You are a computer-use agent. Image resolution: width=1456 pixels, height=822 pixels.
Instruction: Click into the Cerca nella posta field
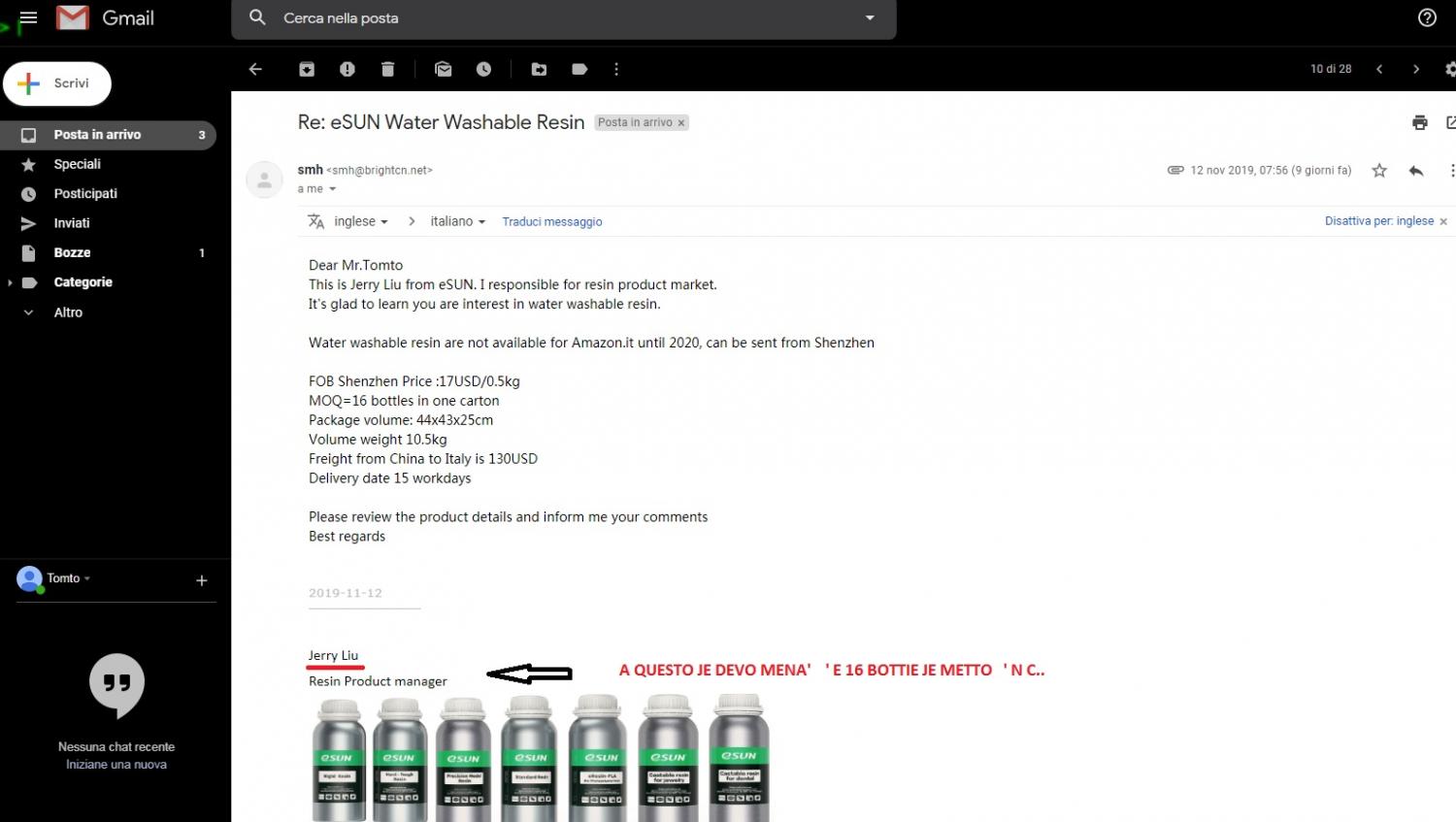click(563, 18)
